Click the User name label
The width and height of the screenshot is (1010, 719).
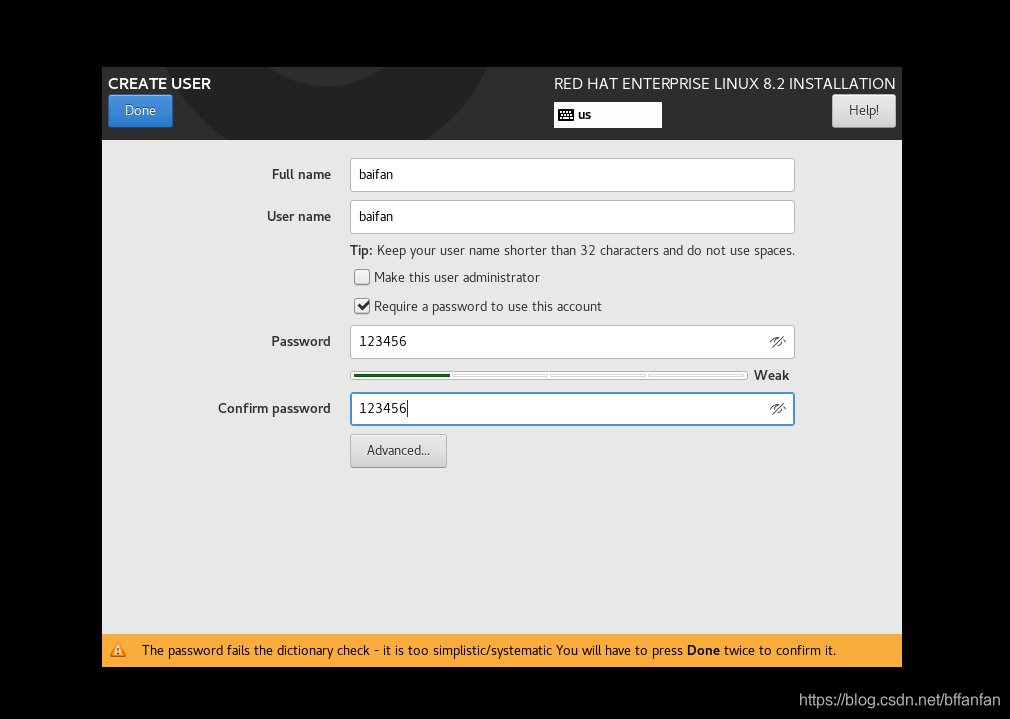pyautogui.click(x=299, y=216)
